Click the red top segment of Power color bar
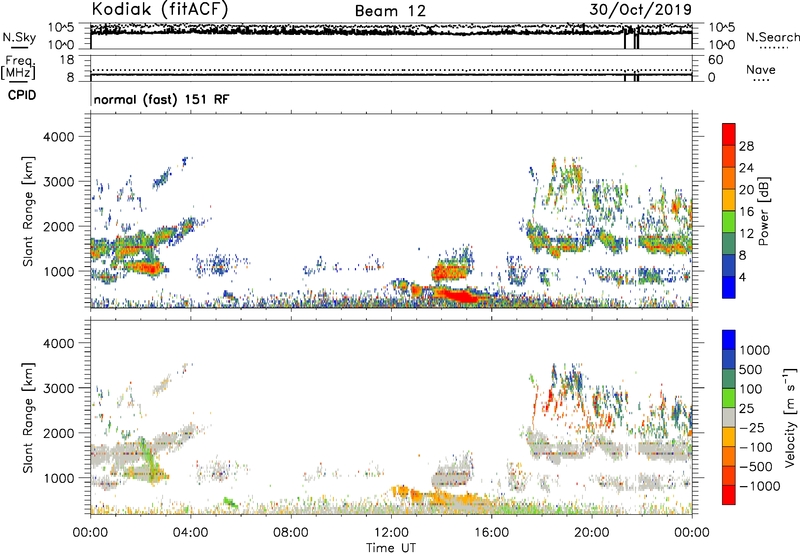The width and height of the screenshot is (800, 554). (x=729, y=134)
